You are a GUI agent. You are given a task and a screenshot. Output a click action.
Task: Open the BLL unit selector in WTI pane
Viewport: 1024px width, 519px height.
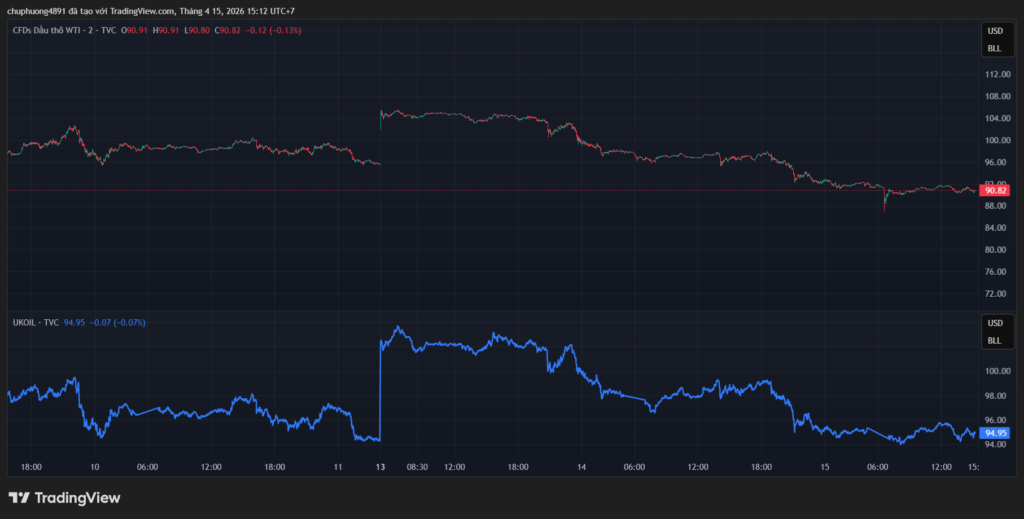[994, 47]
